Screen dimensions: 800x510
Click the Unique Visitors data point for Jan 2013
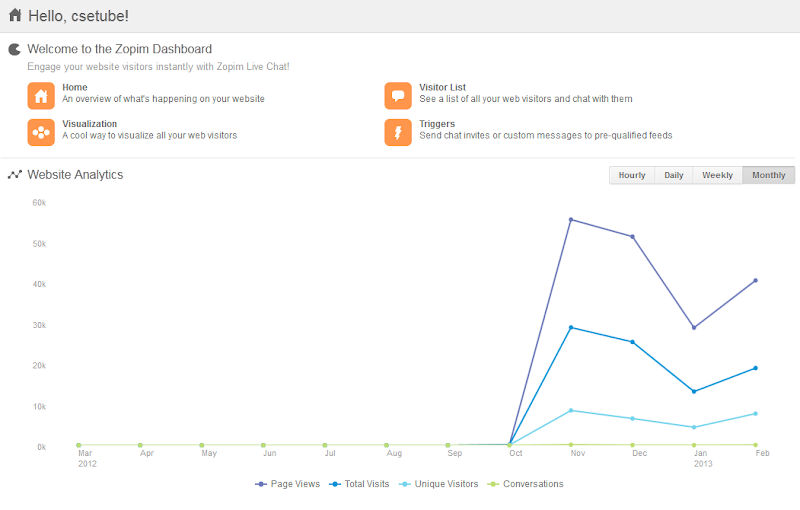[694, 427]
